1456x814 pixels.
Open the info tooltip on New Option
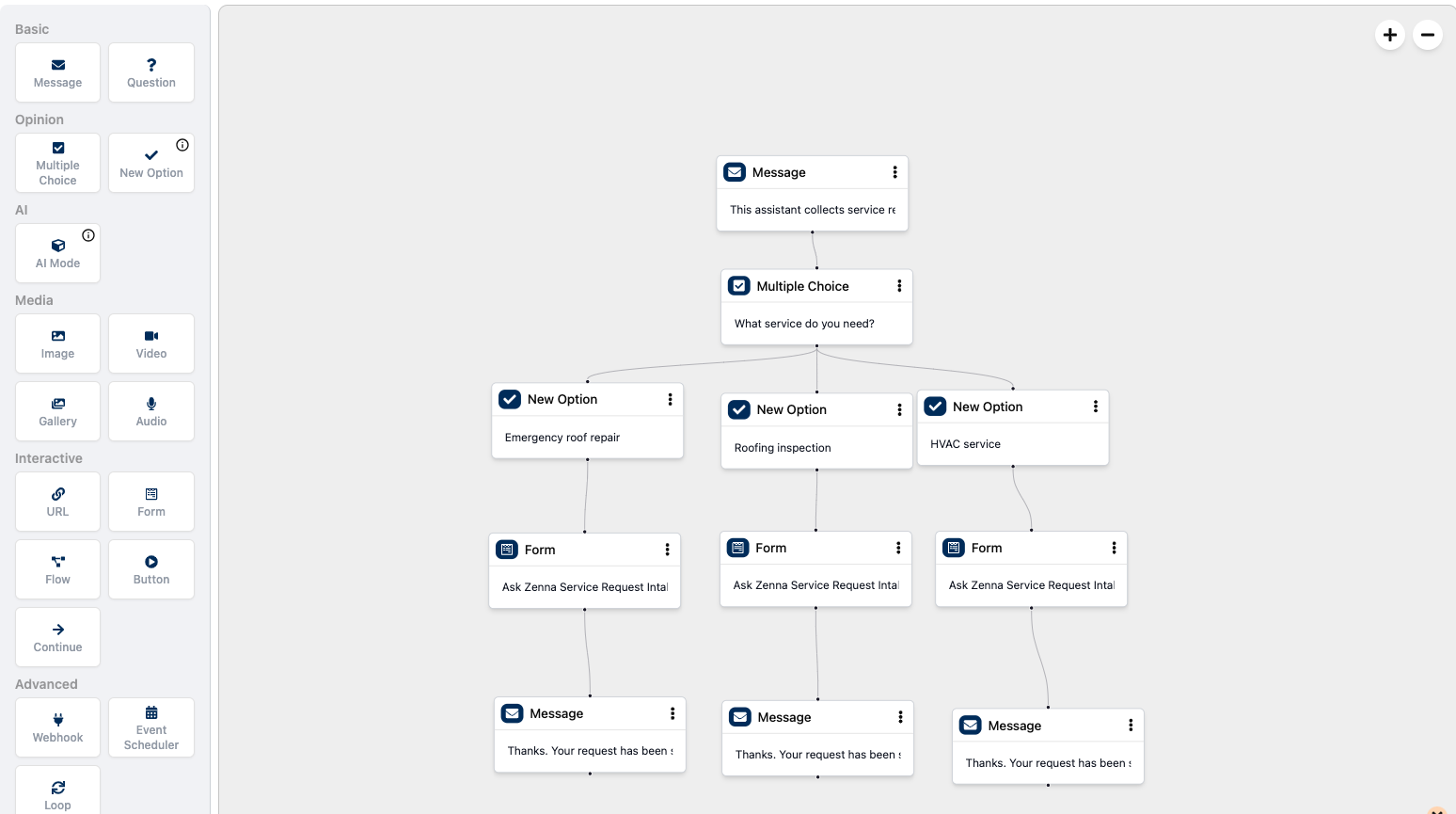(182, 145)
